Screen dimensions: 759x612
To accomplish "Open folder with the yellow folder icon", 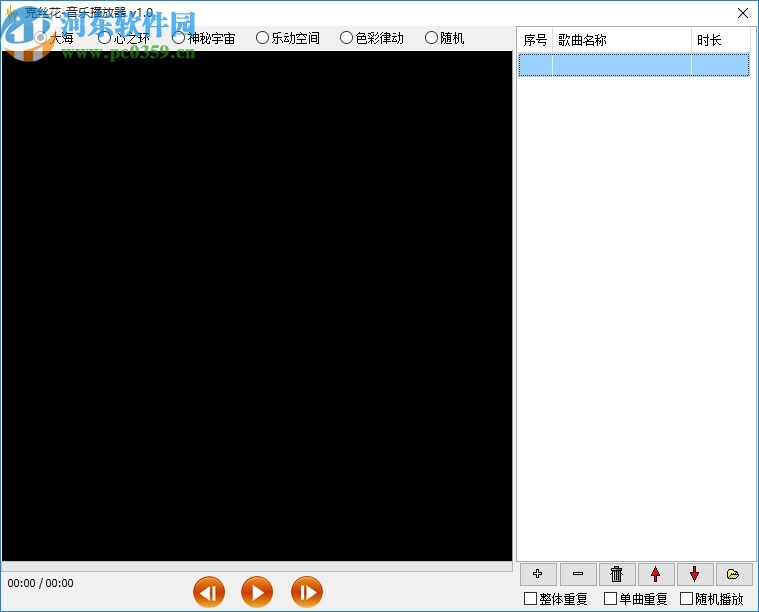I will pyautogui.click(x=734, y=574).
